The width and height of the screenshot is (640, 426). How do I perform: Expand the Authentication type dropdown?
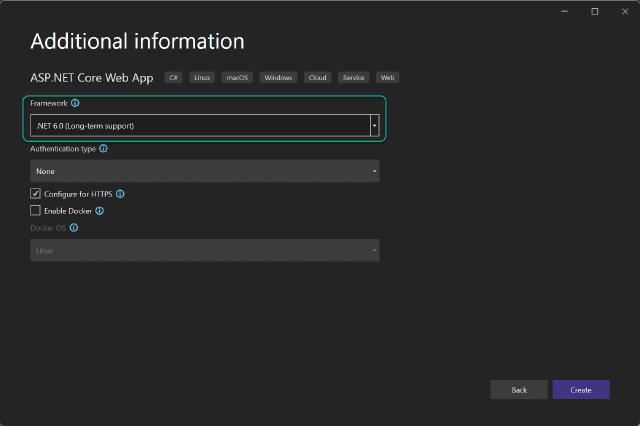[205, 171]
